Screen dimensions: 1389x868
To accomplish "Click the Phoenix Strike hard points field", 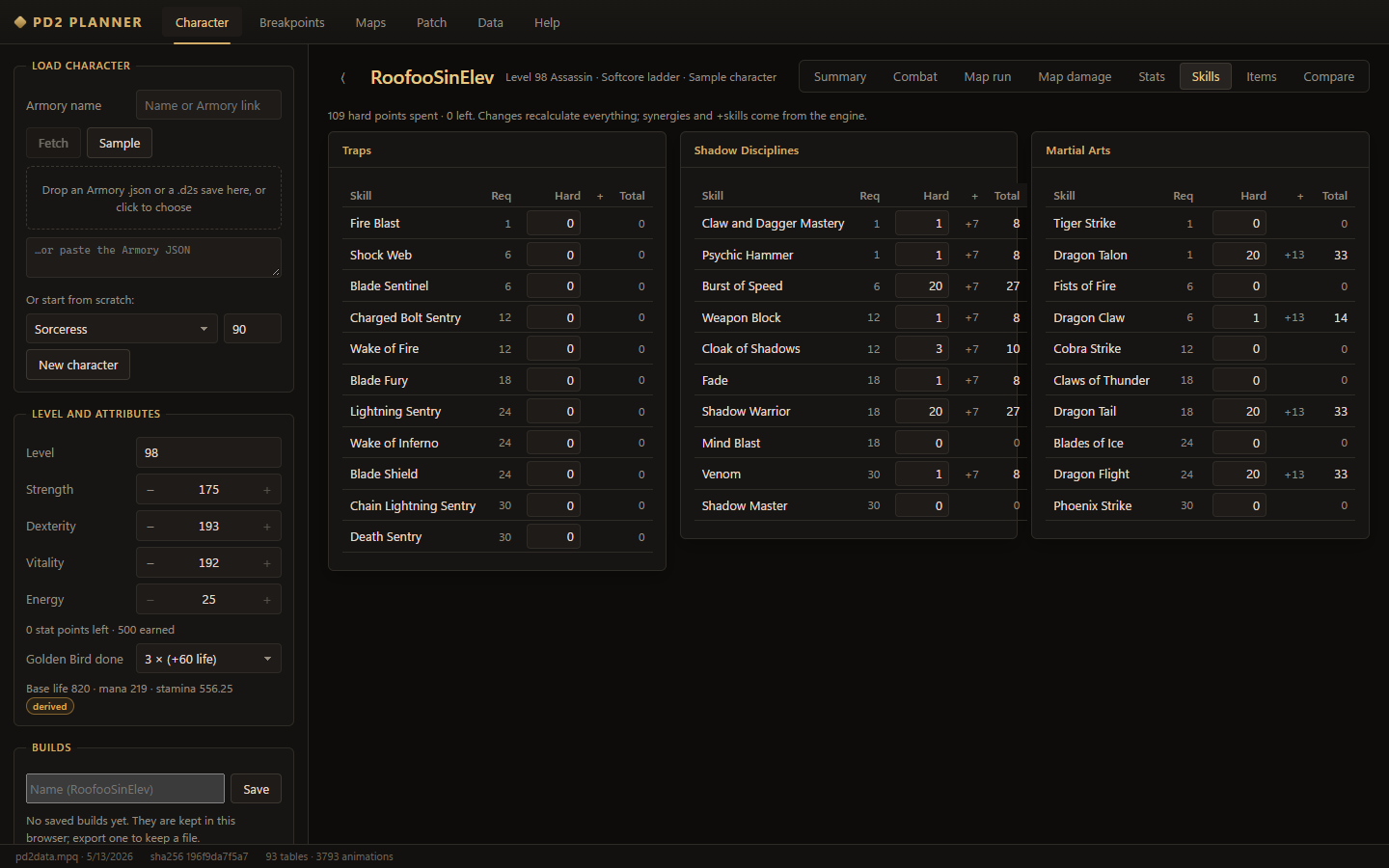I will 1239,505.
